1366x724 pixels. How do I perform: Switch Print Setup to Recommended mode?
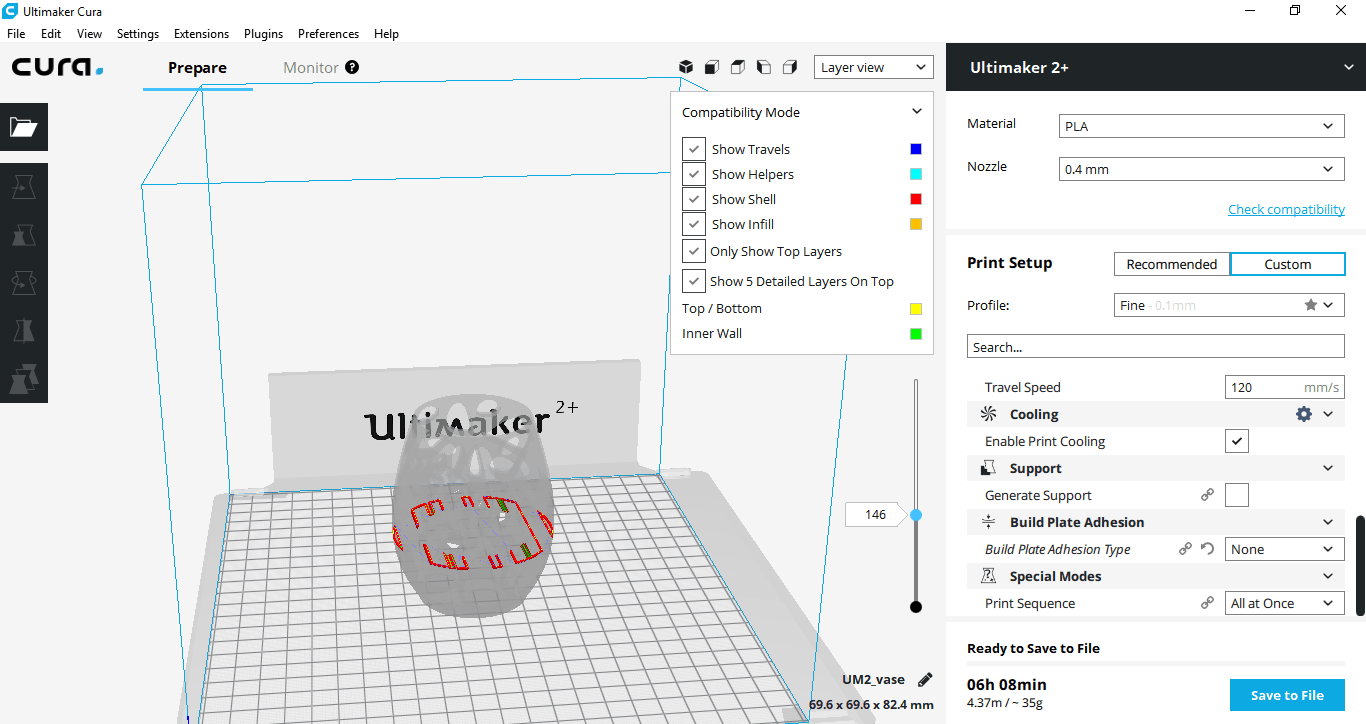tap(1172, 264)
